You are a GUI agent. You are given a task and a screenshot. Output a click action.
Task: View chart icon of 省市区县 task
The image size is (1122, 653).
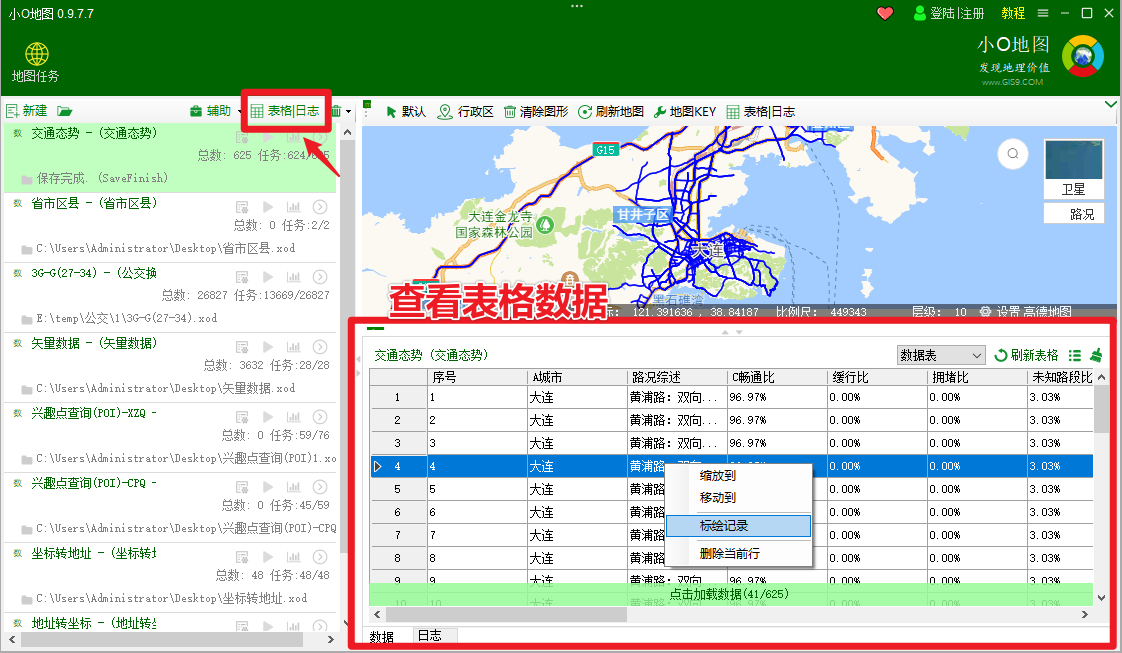[x=293, y=207]
